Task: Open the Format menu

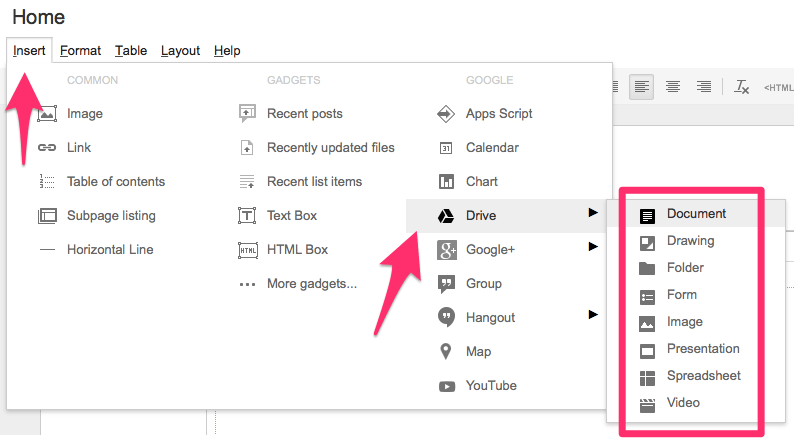Action: tap(80, 50)
